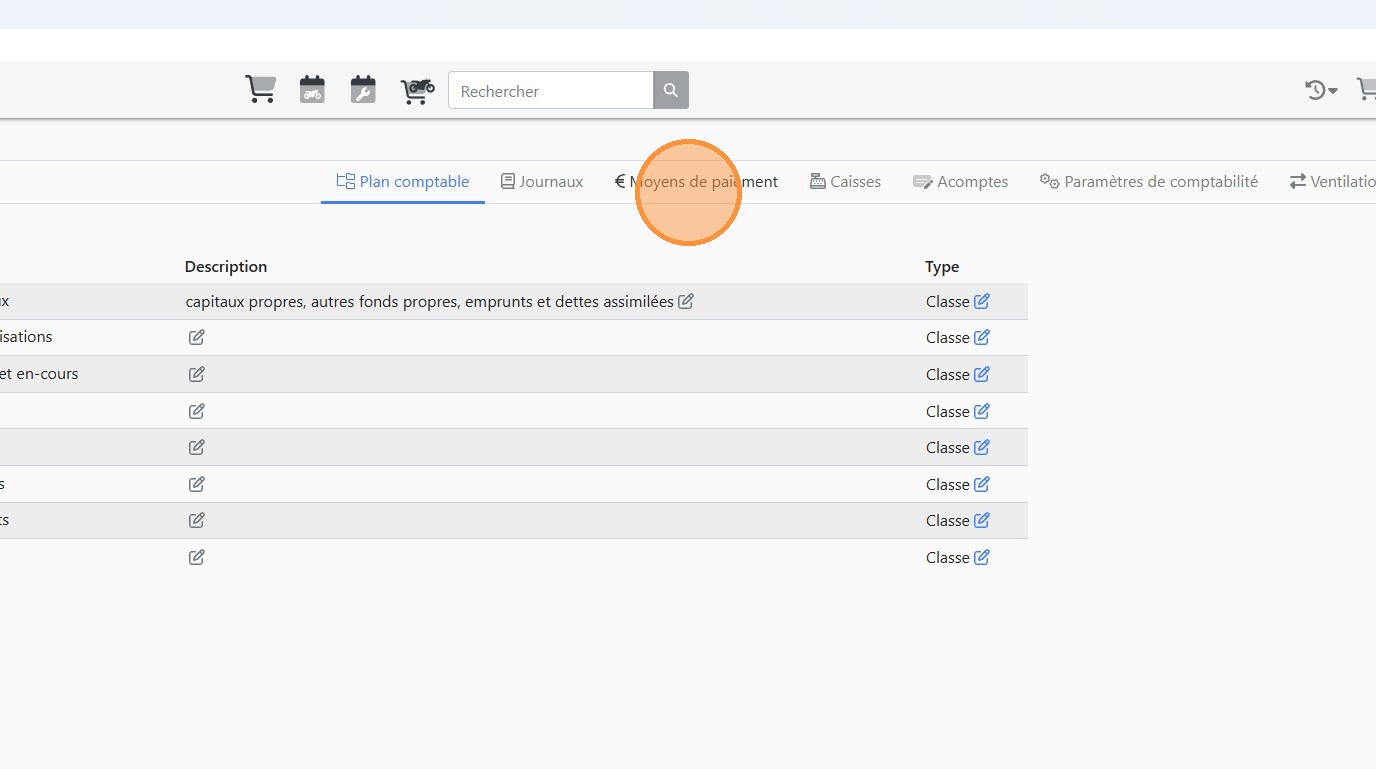The image size is (1376, 769).
Task: Edit the Classe type in the fourth row
Action: point(982,411)
